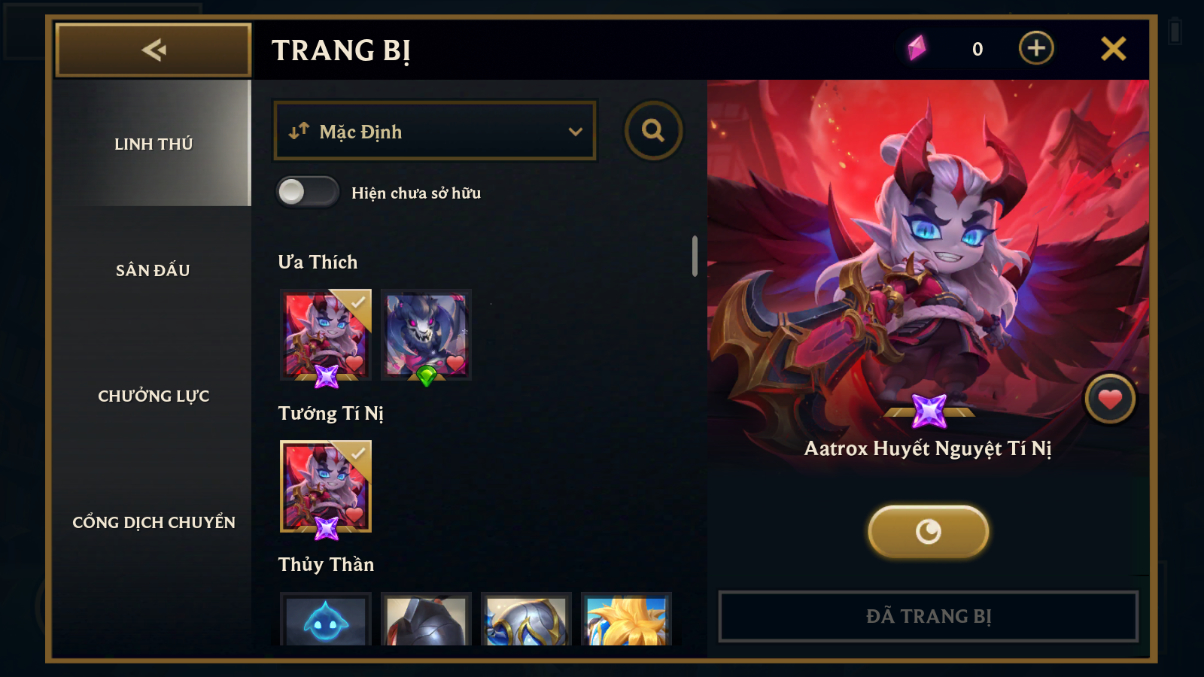Click the dropdown chevron arrow of Mặc Định
Viewport: 1204px width, 677px height.
click(575, 132)
